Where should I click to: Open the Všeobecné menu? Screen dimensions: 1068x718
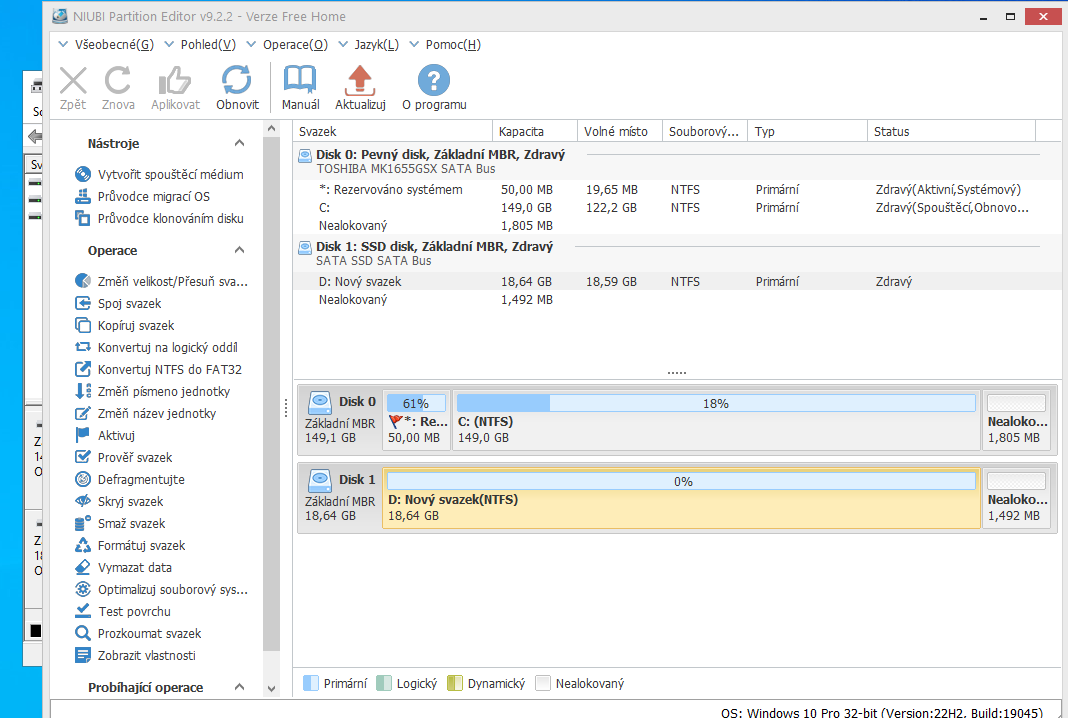107,45
